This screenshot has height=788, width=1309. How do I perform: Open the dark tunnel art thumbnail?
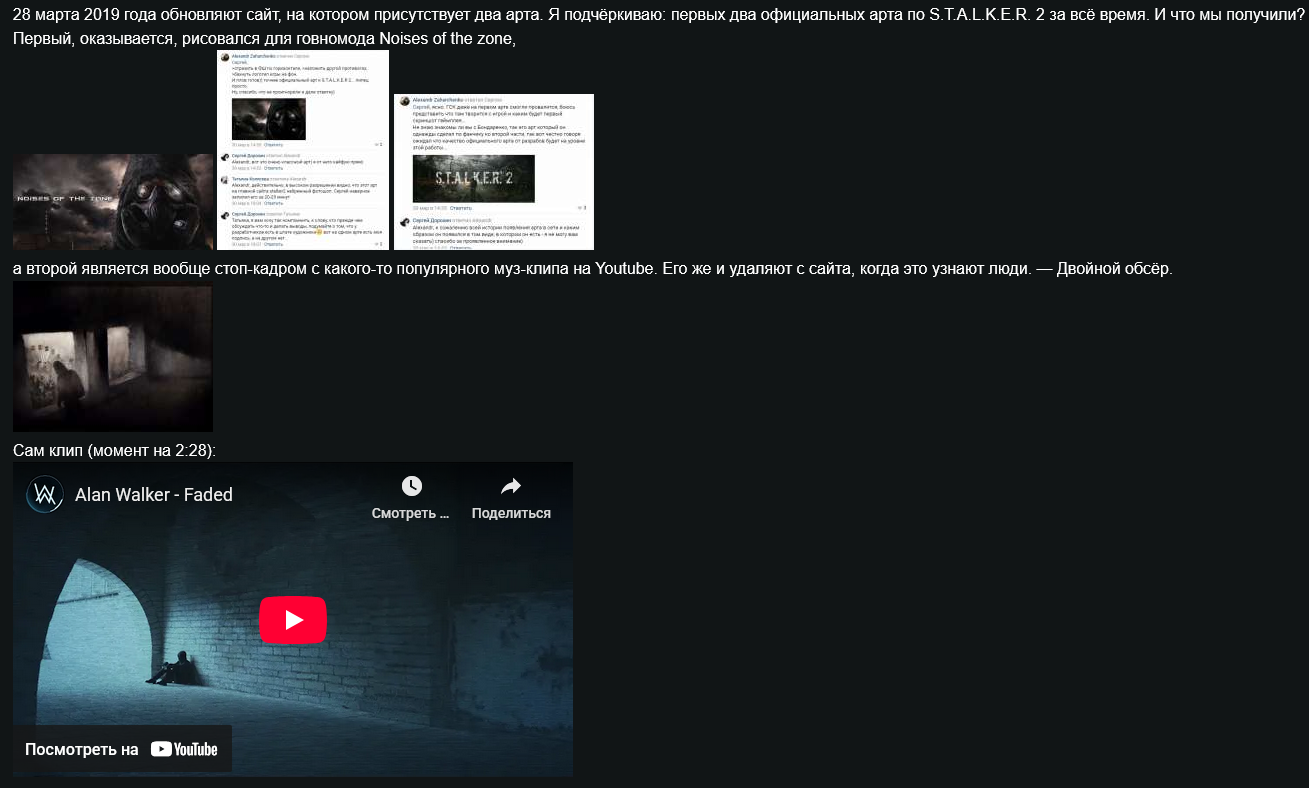pos(113,357)
